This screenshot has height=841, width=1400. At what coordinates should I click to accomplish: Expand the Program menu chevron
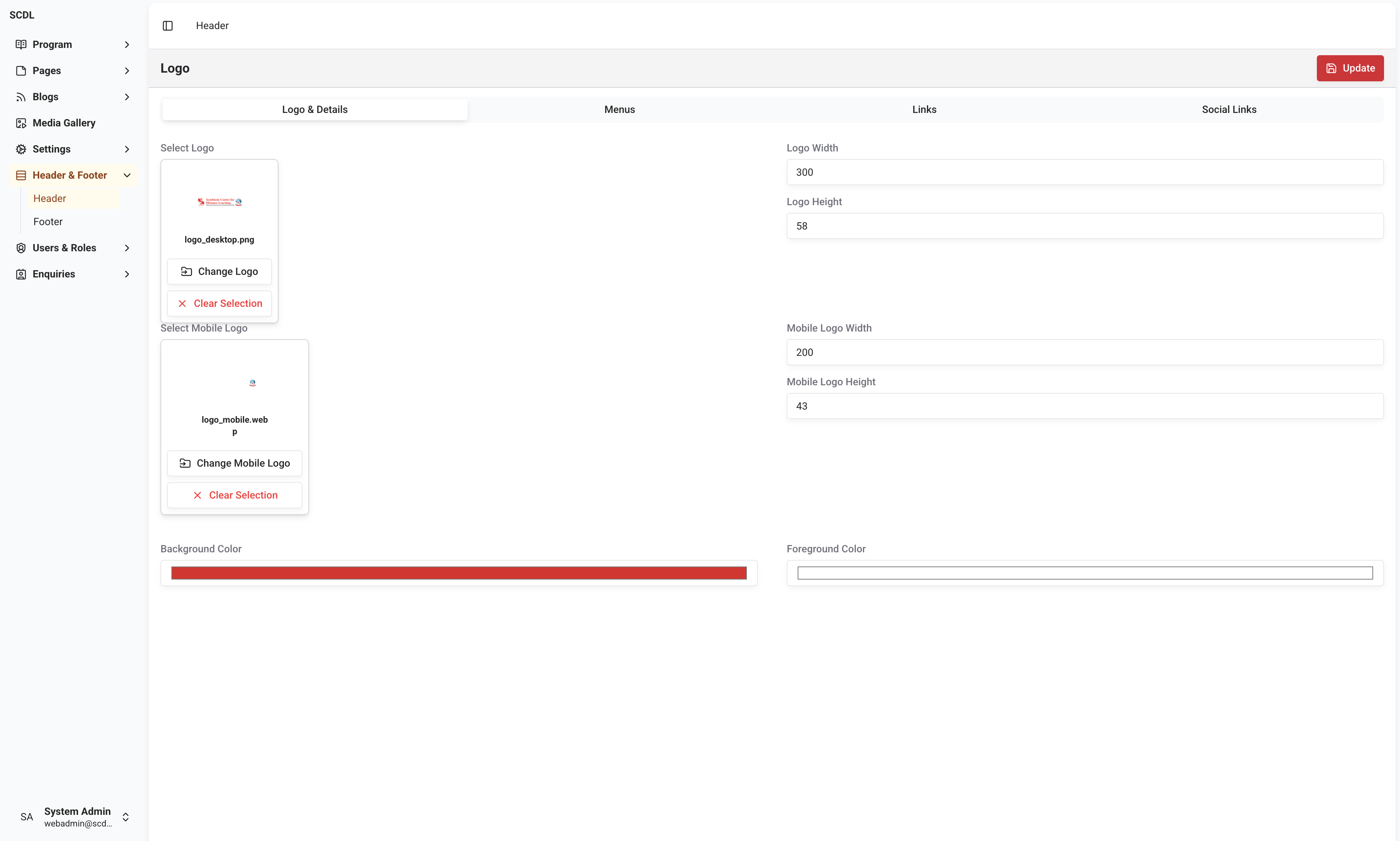pyautogui.click(x=127, y=44)
